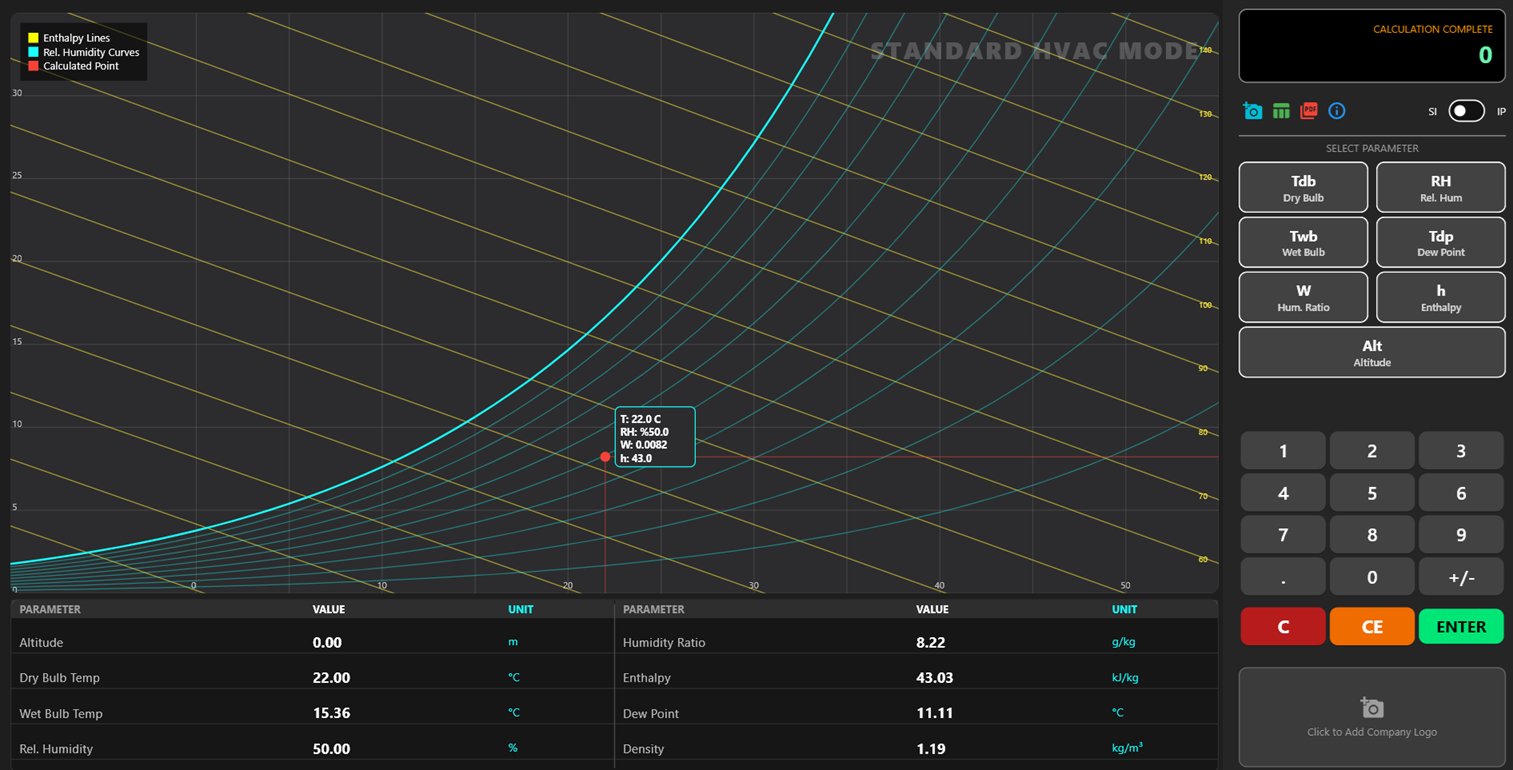This screenshot has height=770, width=1513.
Task: Choose the Tdp Dew Point parameter
Action: pyautogui.click(x=1440, y=243)
